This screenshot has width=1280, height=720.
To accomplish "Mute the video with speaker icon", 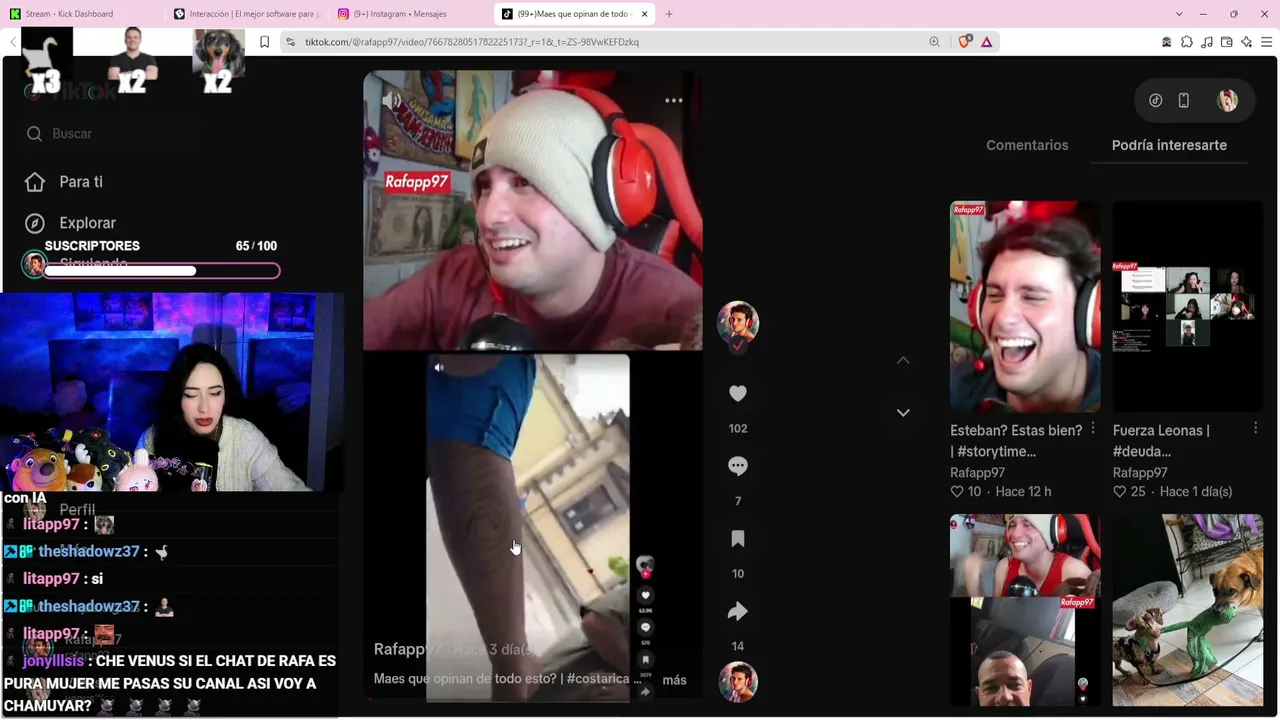I will point(392,100).
